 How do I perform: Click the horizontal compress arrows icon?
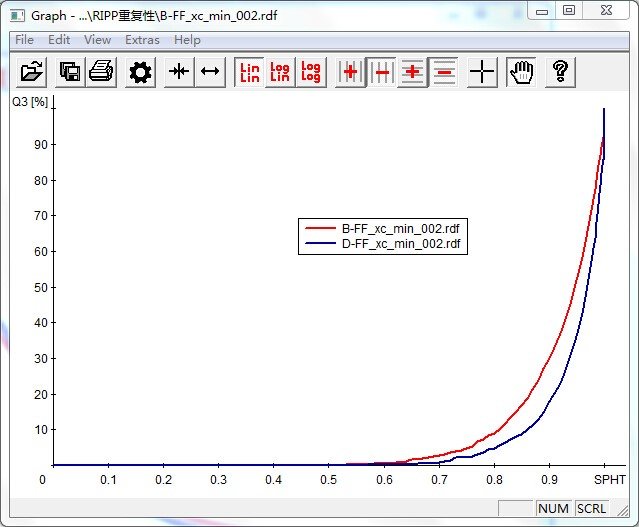[x=179, y=72]
